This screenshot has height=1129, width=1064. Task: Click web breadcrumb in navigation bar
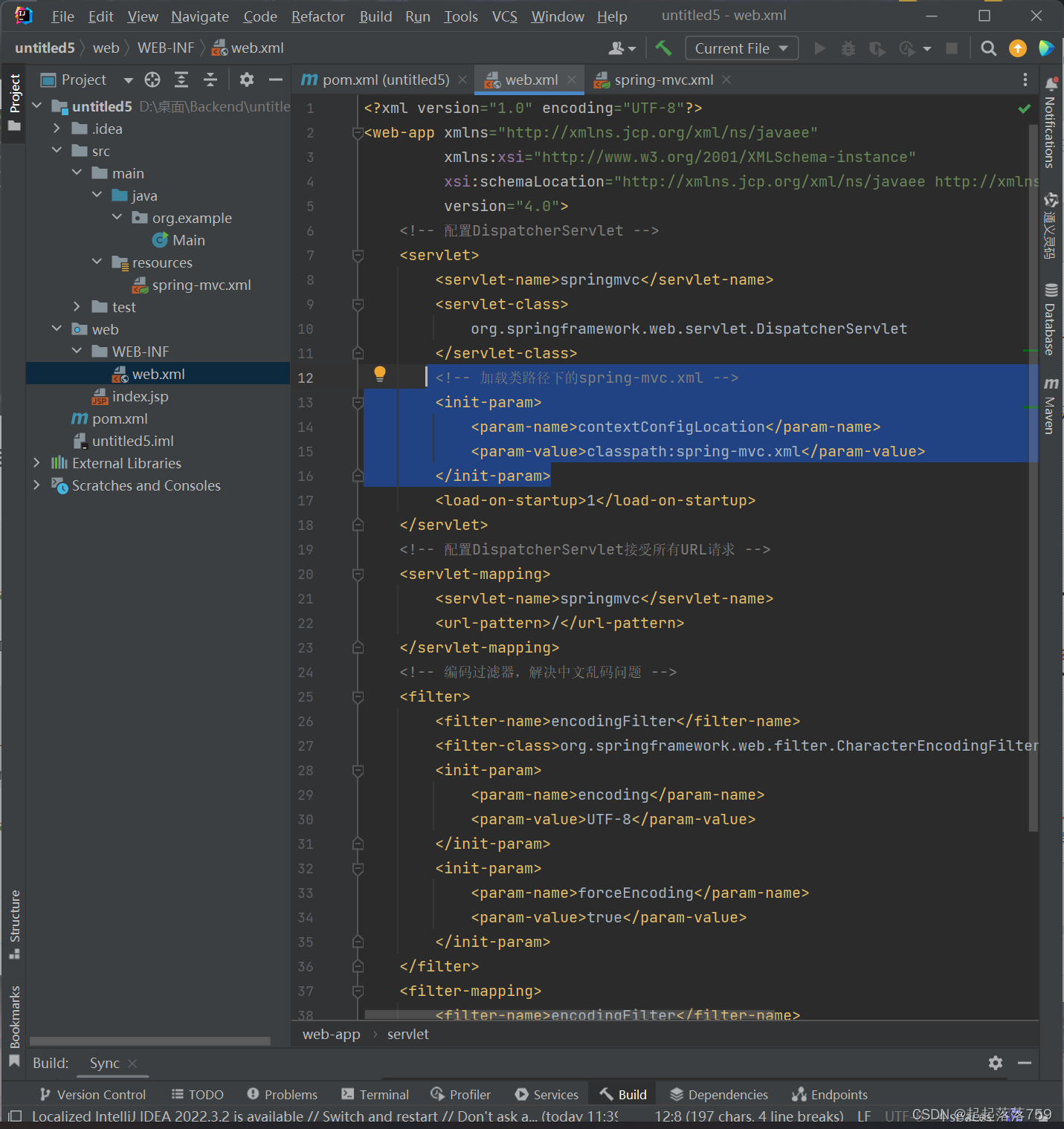point(106,48)
